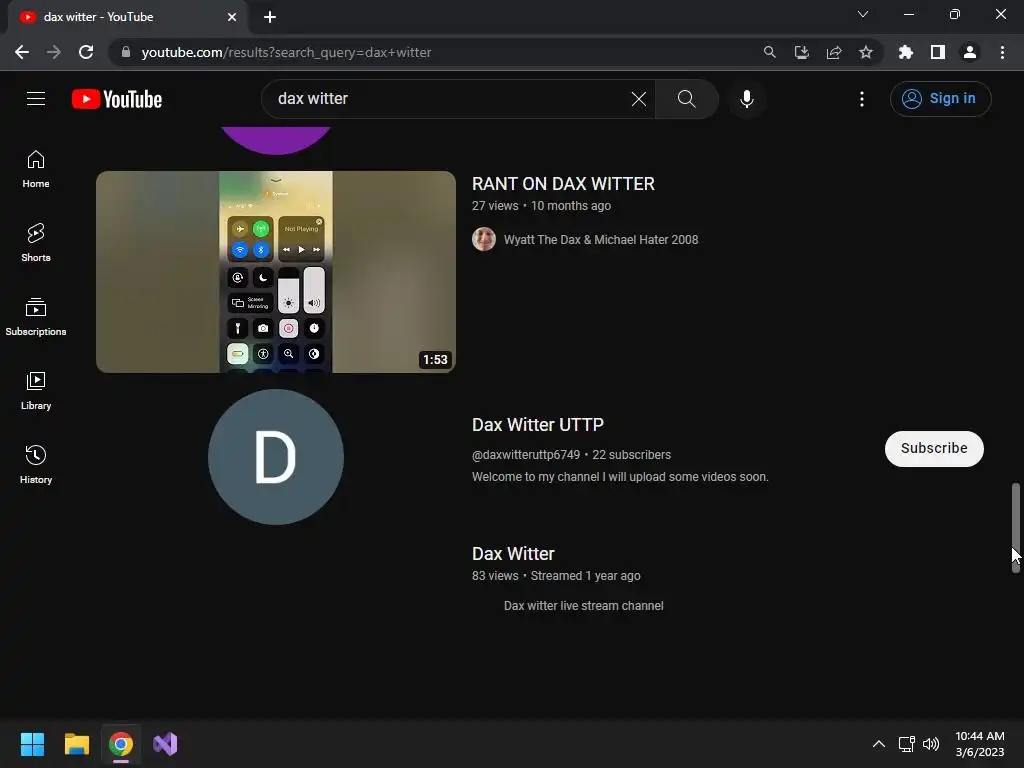Viewport: 1024px width, 768px height.
Task: Reload the YouTube page
Action: (x=86, y=52)
